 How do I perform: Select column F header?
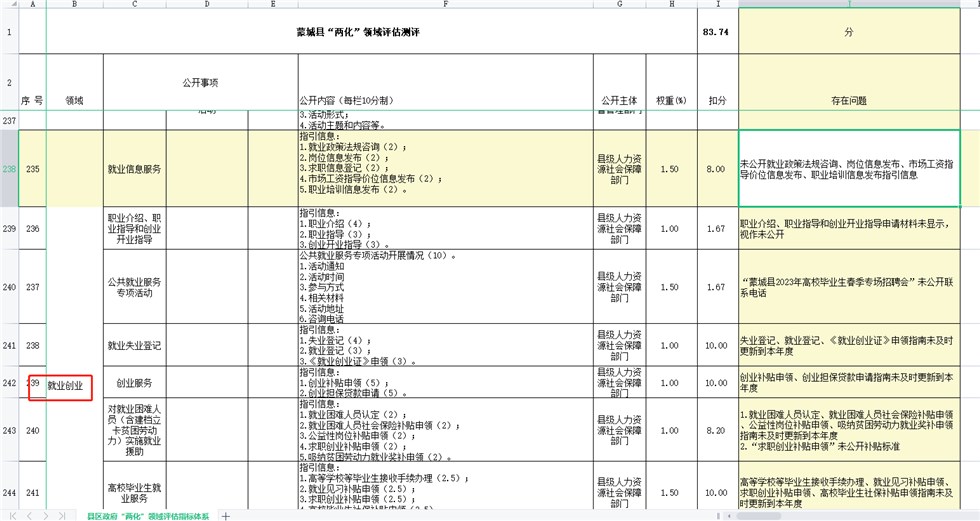[x=445, y=4]
